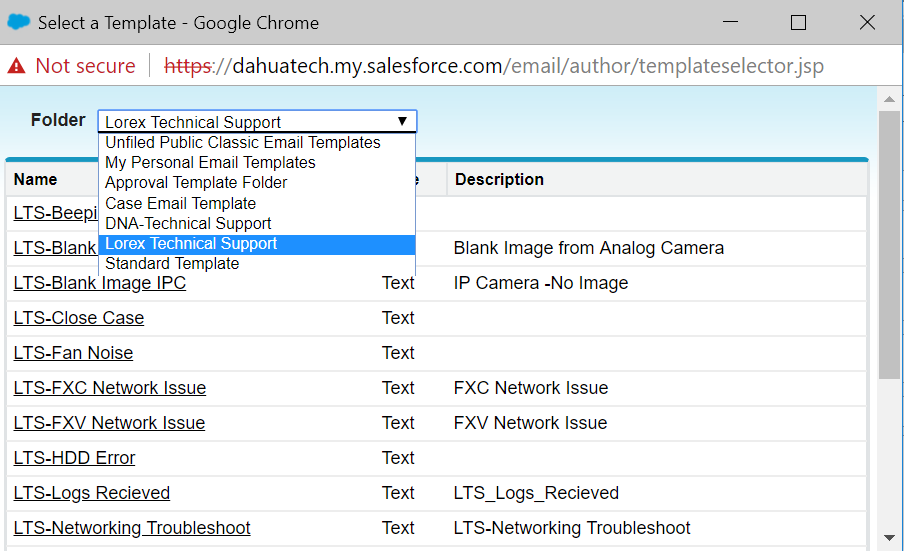Click the Salesforce cloud icon in title bar
This screenshot has width=904, height=551.
pyautogui.click(x=19, y=22)
